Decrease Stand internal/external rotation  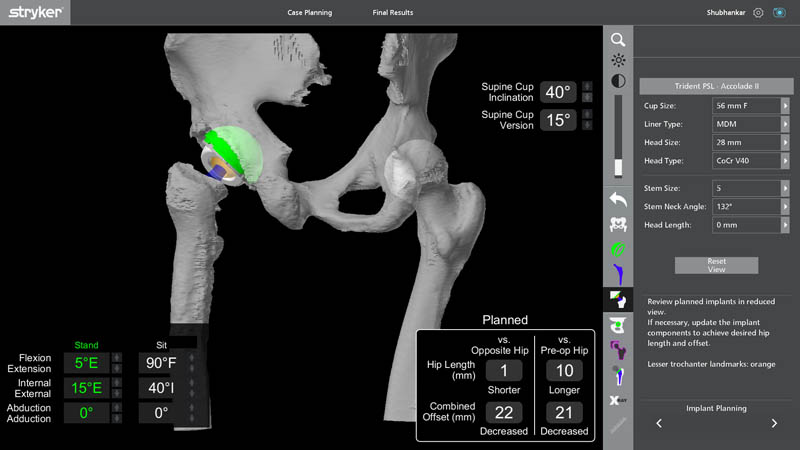[x=117, y=393]
